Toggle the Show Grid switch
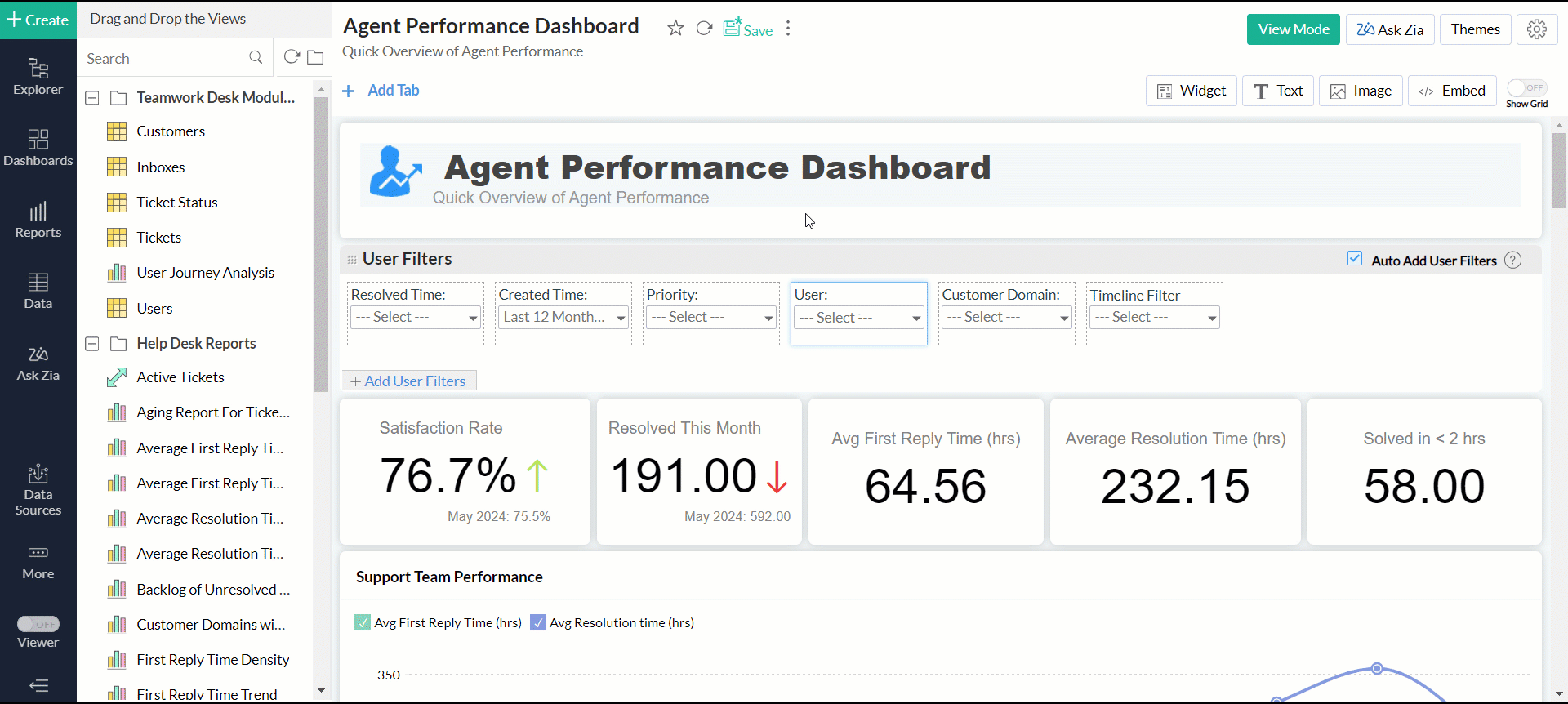 [1526, 88]
